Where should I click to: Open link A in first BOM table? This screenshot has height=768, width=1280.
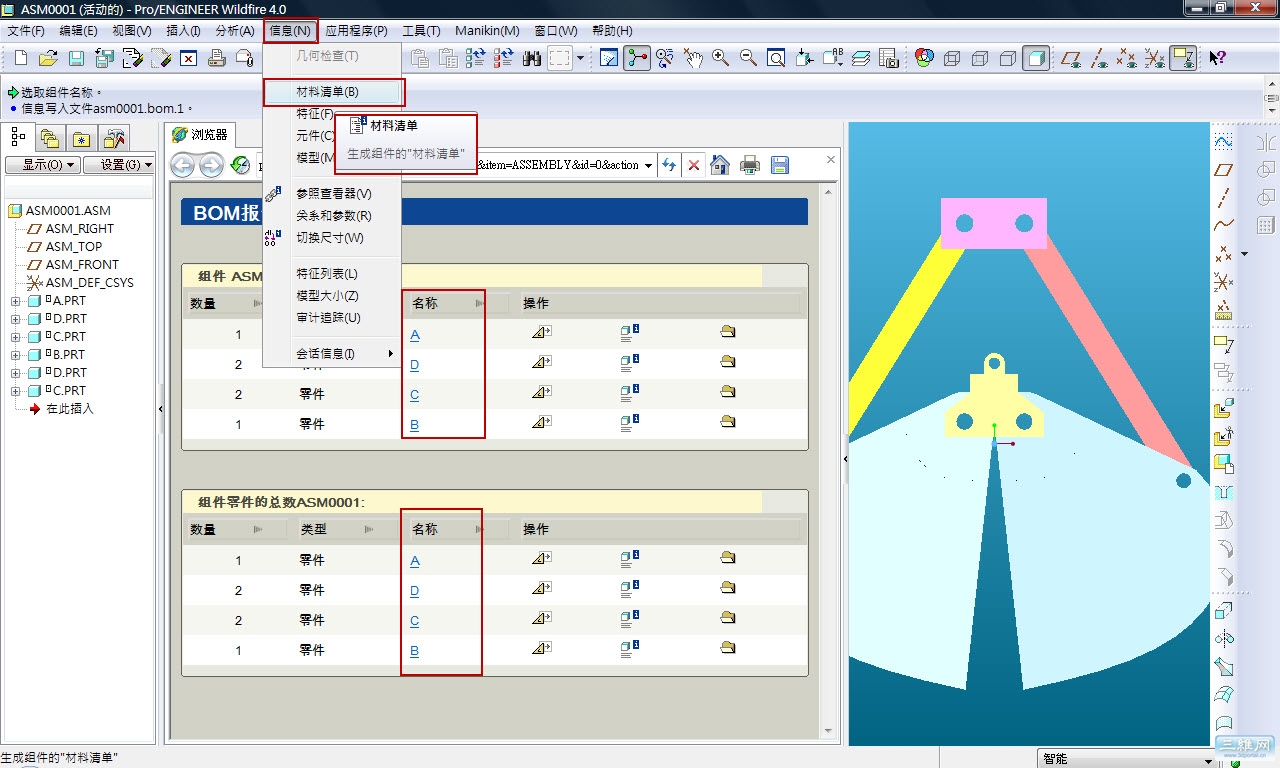click(415, 335)
